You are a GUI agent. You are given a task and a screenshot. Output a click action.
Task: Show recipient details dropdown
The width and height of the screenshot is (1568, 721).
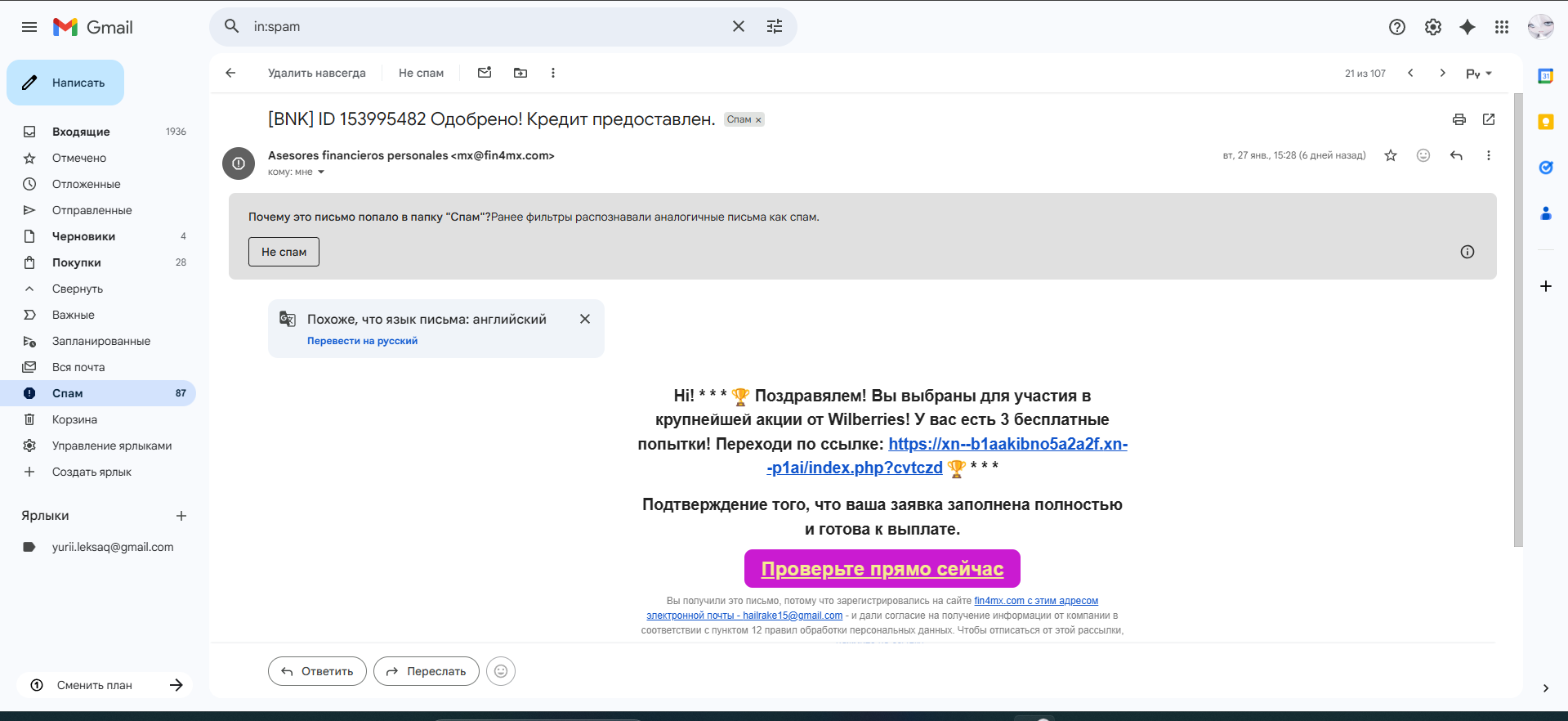(x=321, y=172)
